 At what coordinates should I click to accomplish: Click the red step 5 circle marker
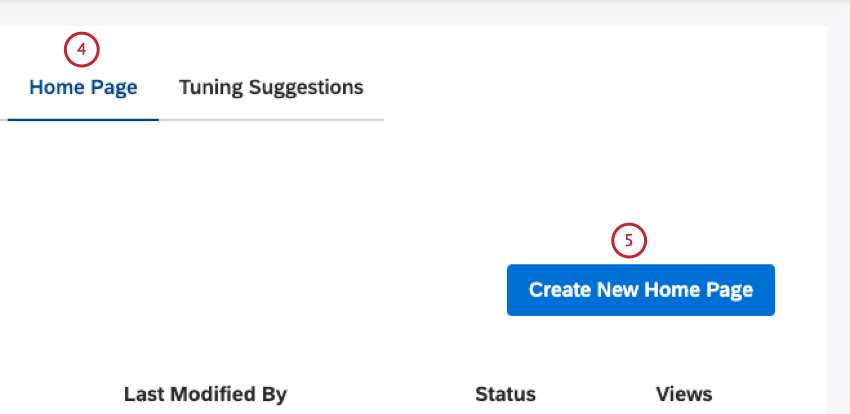pos(629,240)
